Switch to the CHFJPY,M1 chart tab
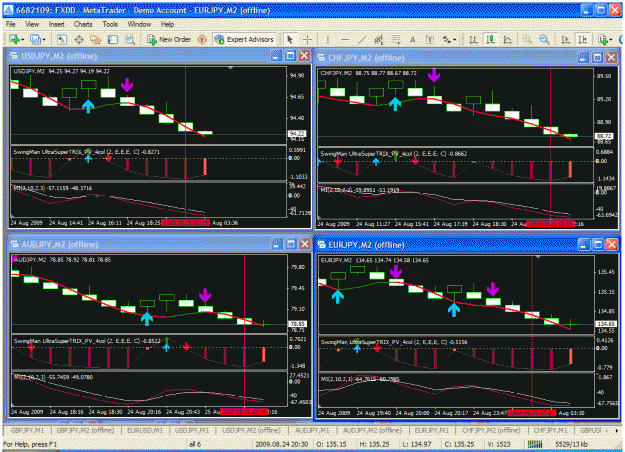Screen dimensions: 625x452 [550, 430]
